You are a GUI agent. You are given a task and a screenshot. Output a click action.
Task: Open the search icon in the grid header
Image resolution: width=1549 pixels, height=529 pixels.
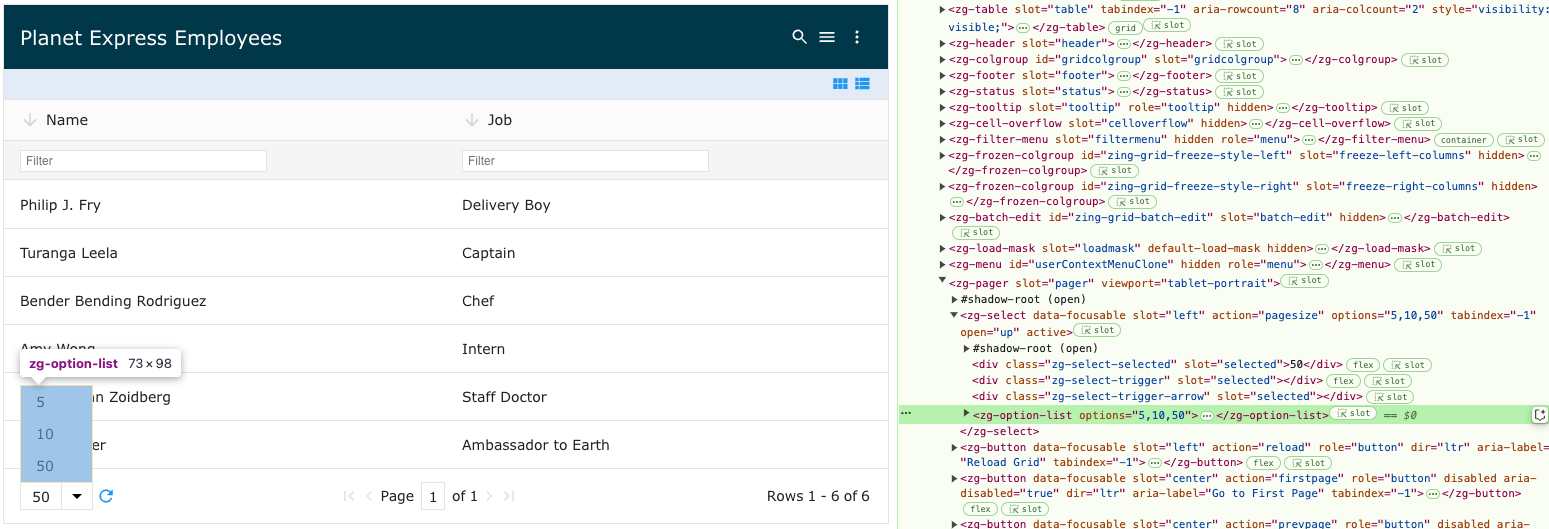(x=799, y=37)
